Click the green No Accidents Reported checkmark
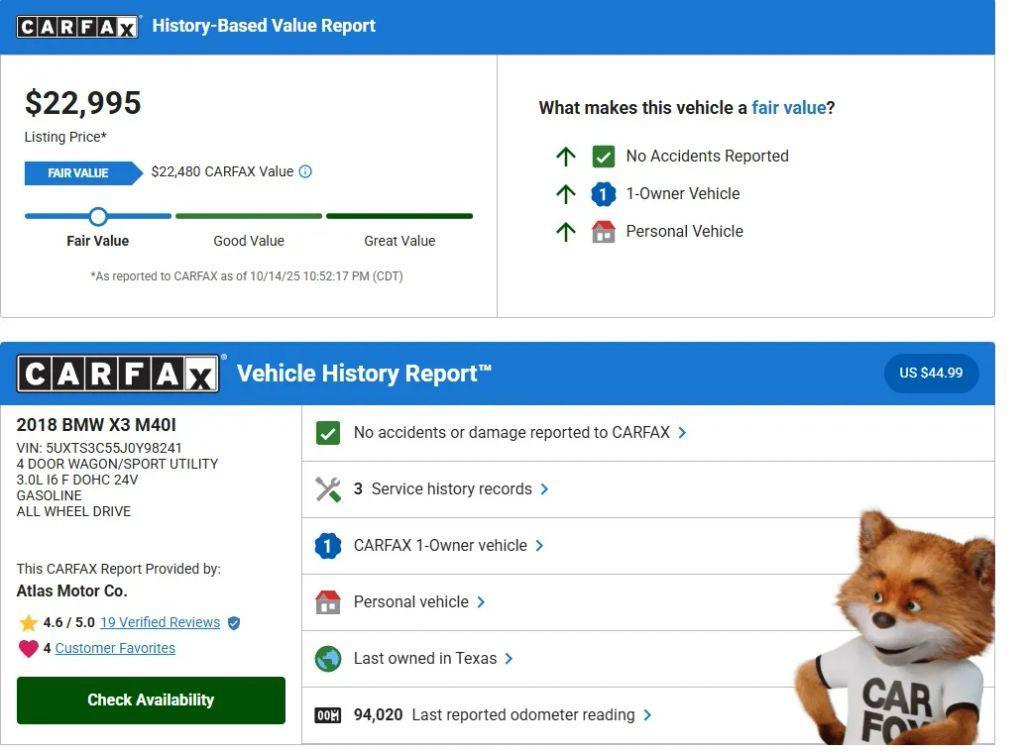 click(603, 156)
